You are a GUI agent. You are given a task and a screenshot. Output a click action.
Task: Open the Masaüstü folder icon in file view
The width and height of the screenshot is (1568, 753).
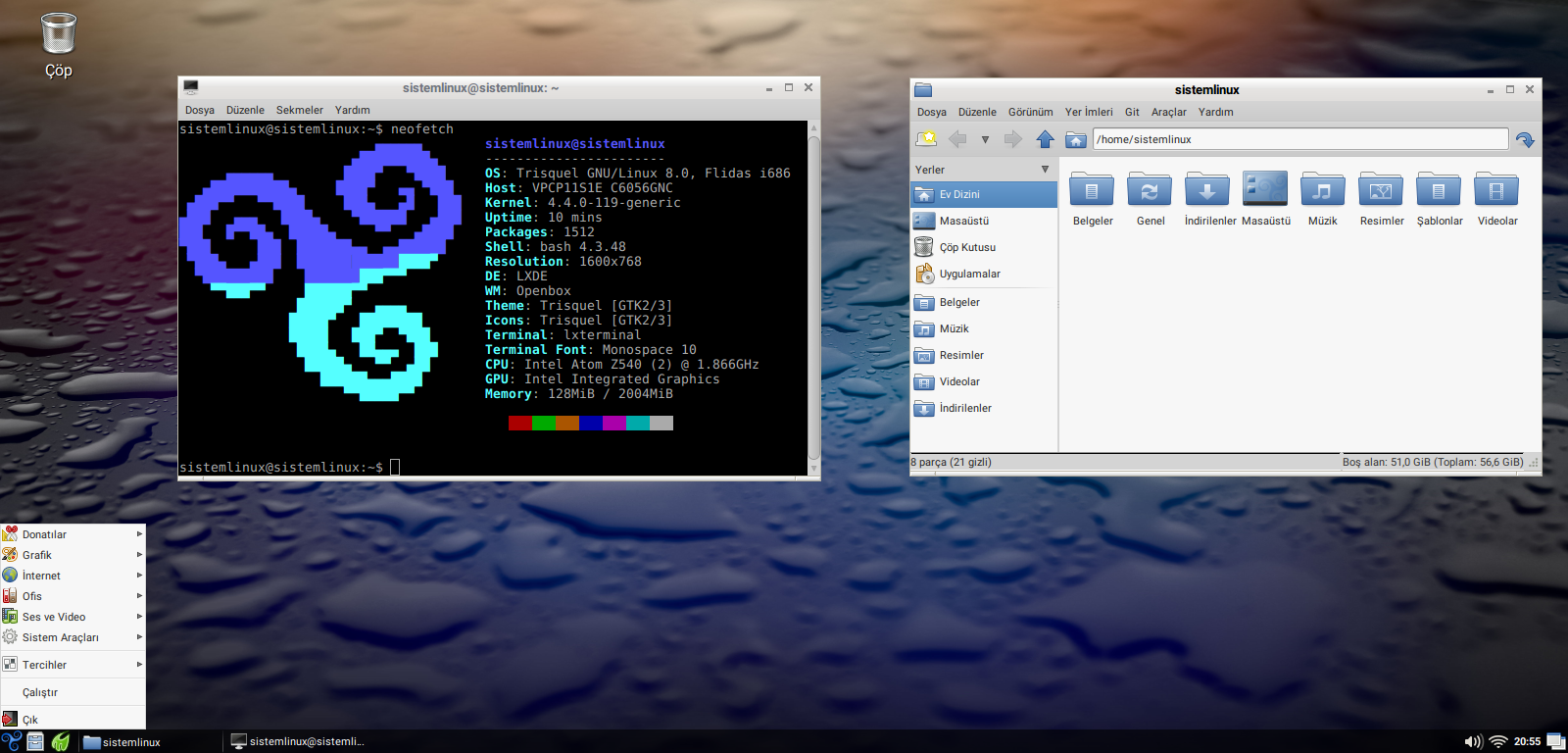(x=1265, y=188)
